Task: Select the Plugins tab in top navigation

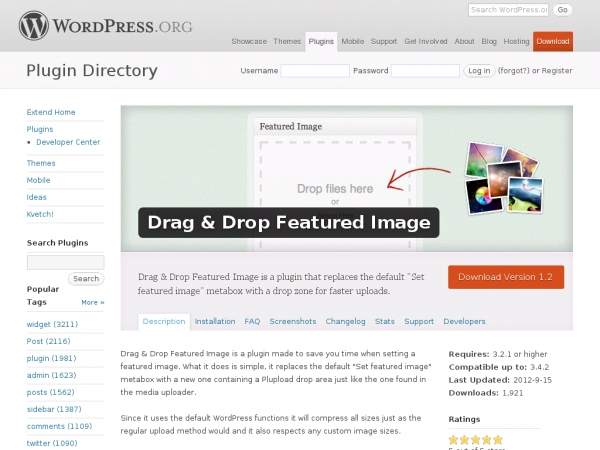Action: 321,42
